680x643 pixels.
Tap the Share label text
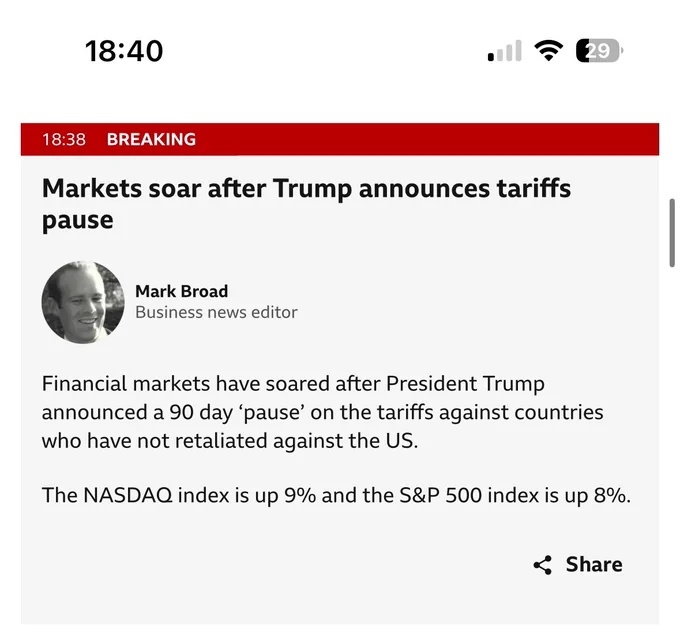tap(594, 565)
